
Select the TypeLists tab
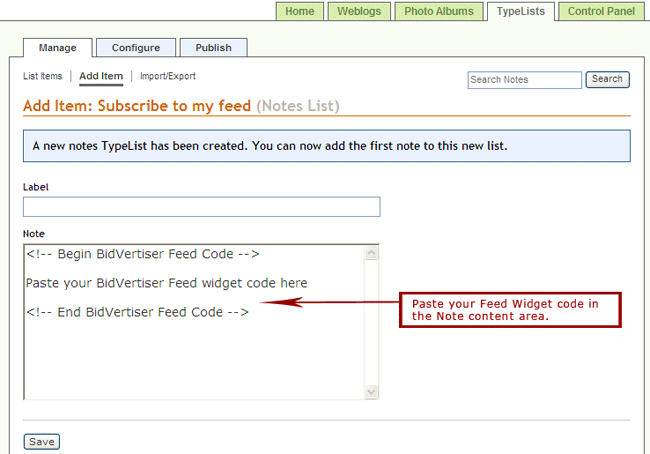[x=521, y=11]
